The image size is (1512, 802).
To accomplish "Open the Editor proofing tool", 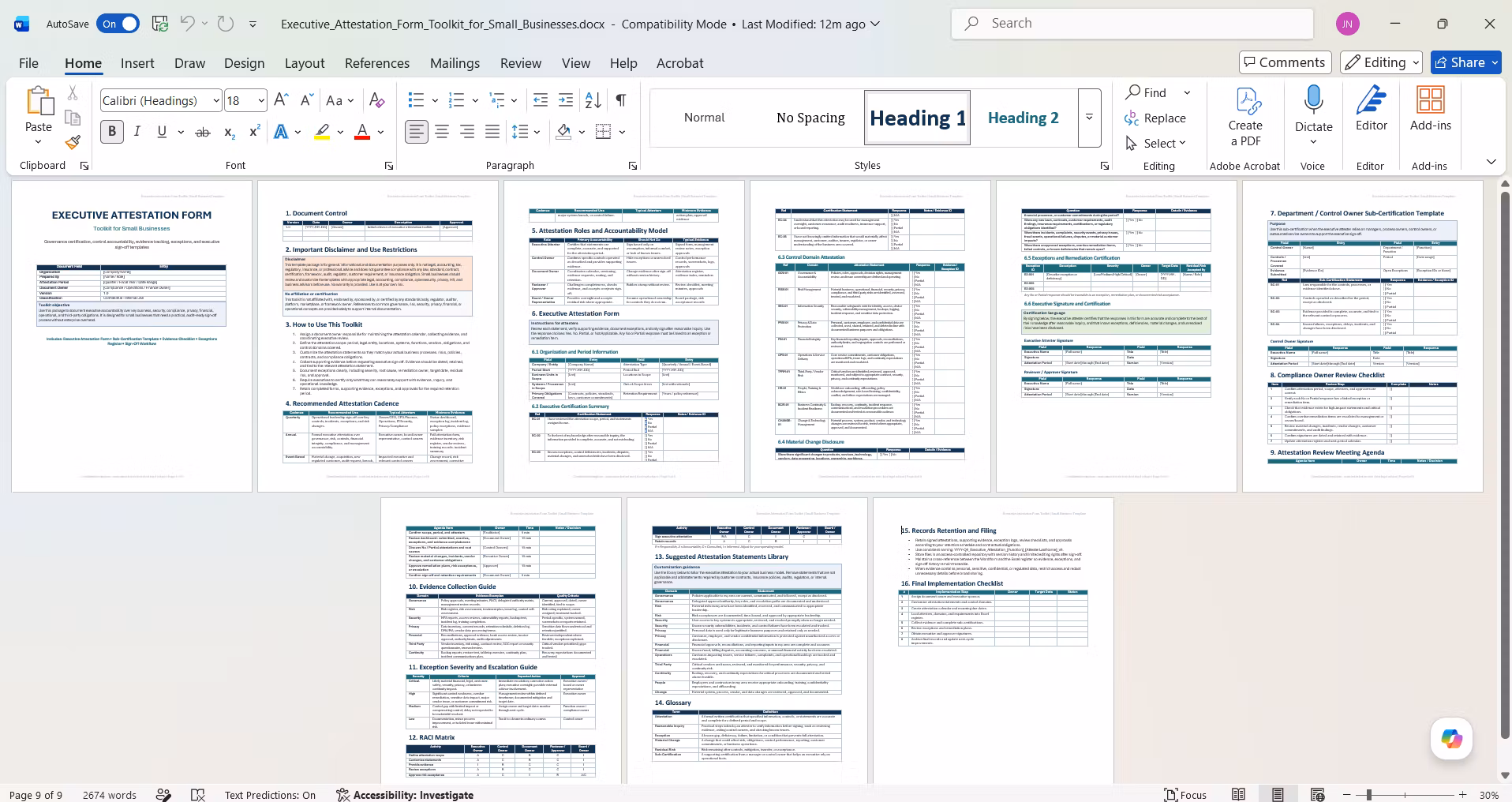I will click(x=1372, y=109).
